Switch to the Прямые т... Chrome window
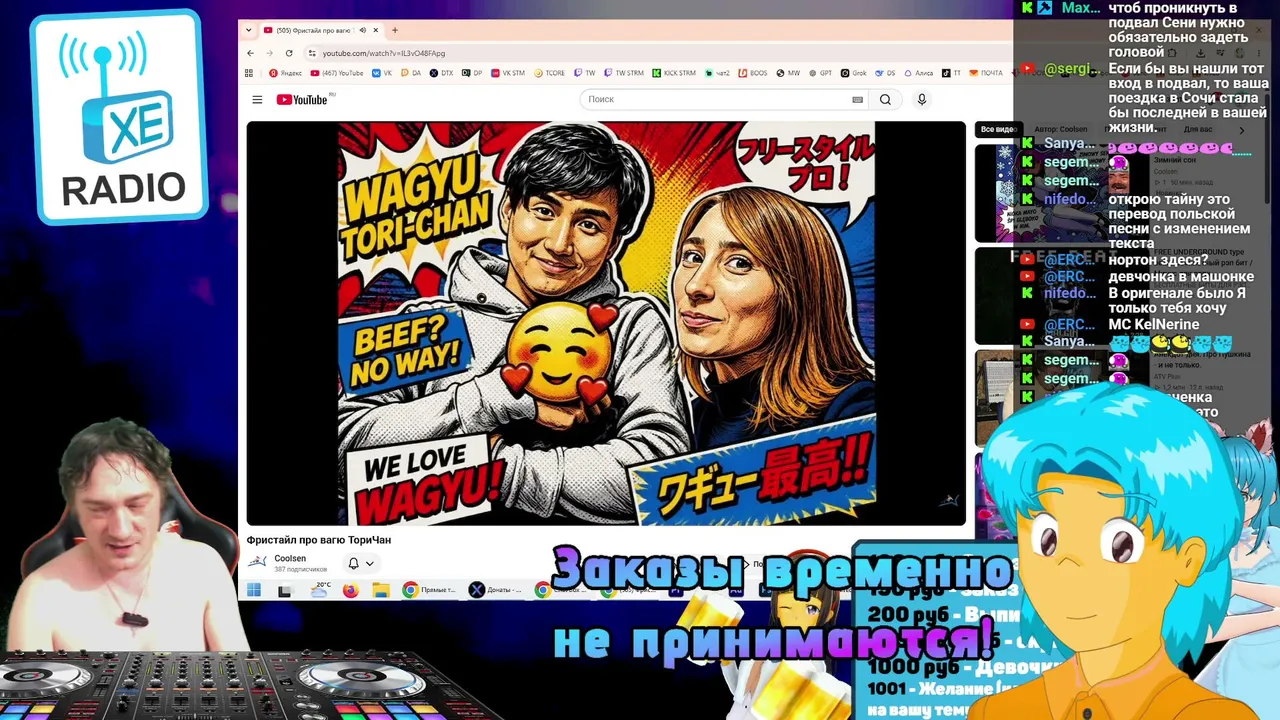This screenshot has height=720, width=1280. coord(429,590)
